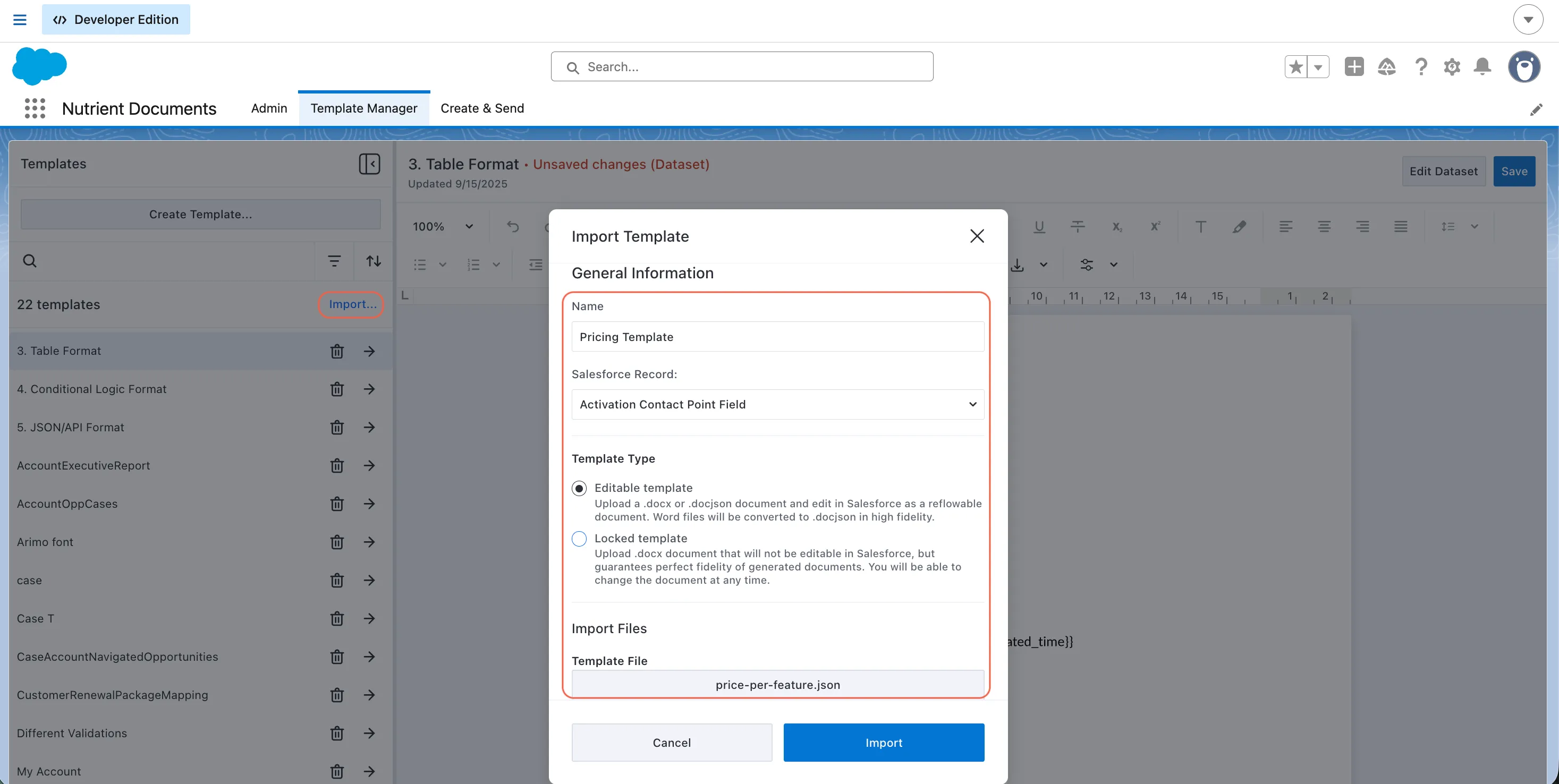The image size is (1559, 784).
Task: Select the AccountOppCases template row
Action: coord(200,504)
